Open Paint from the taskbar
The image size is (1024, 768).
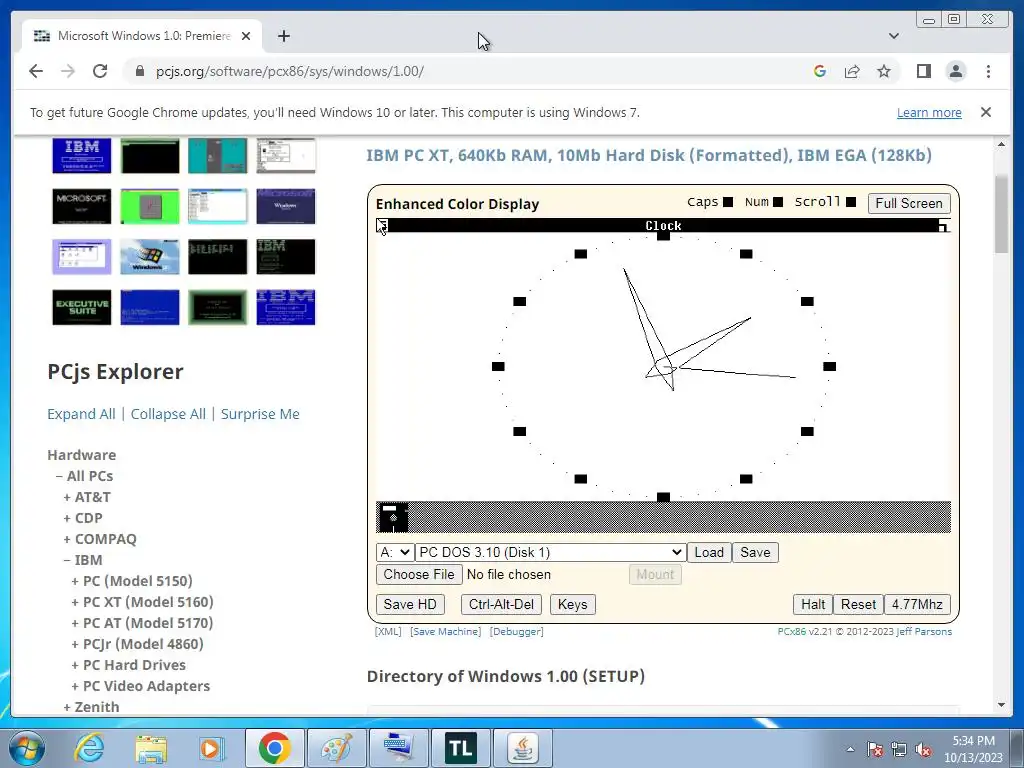pos(336,748)
